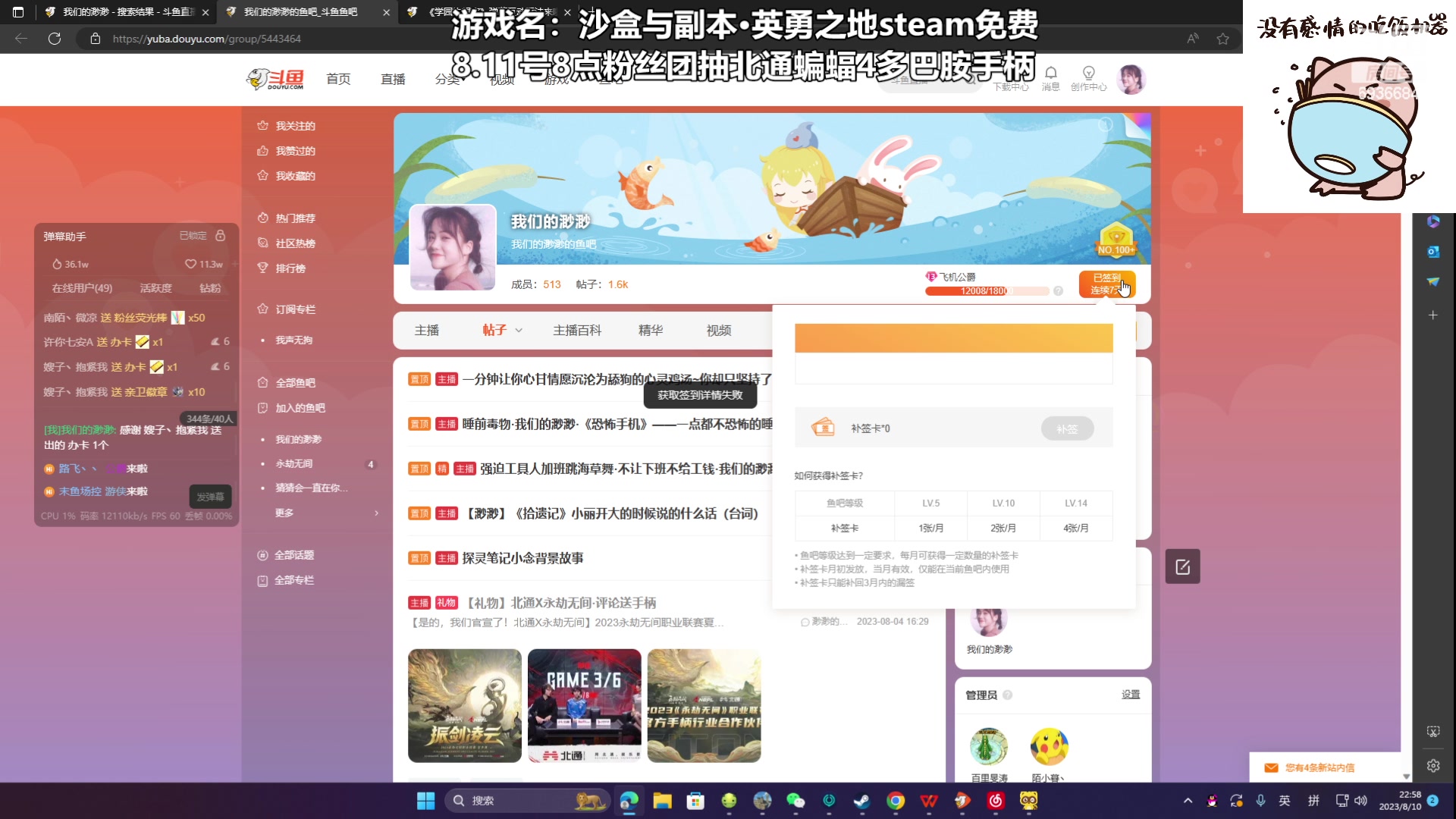Open 首页 in top navigation

338,79
